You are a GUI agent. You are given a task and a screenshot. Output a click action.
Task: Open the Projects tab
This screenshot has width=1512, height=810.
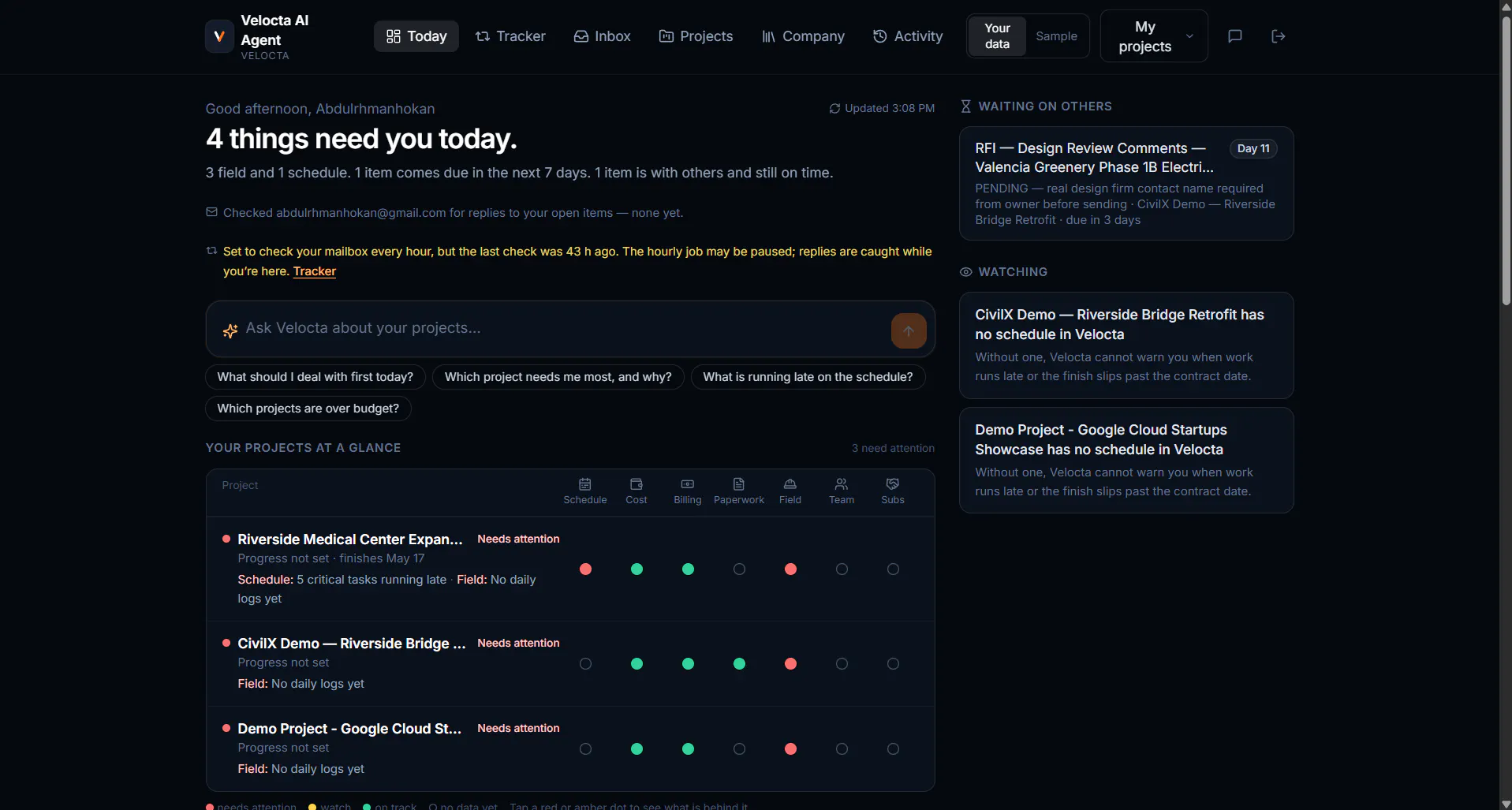(696, 36)
